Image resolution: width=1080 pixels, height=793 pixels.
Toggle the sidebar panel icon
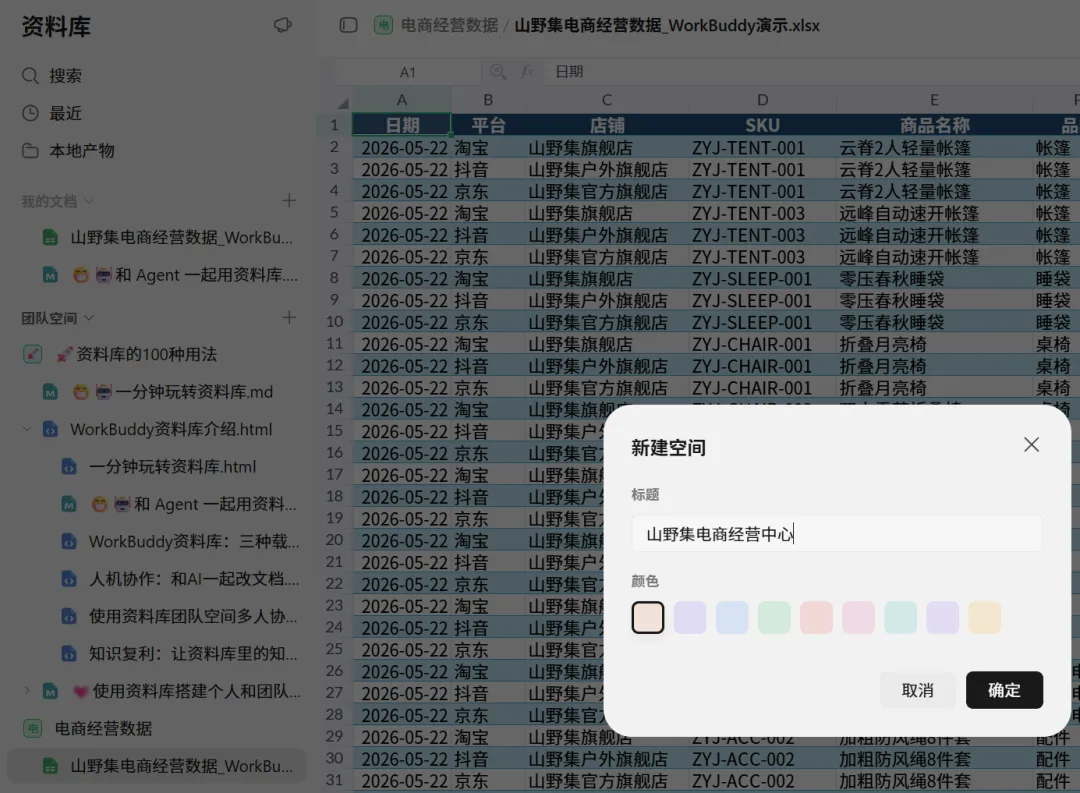(x=349, y=25)
